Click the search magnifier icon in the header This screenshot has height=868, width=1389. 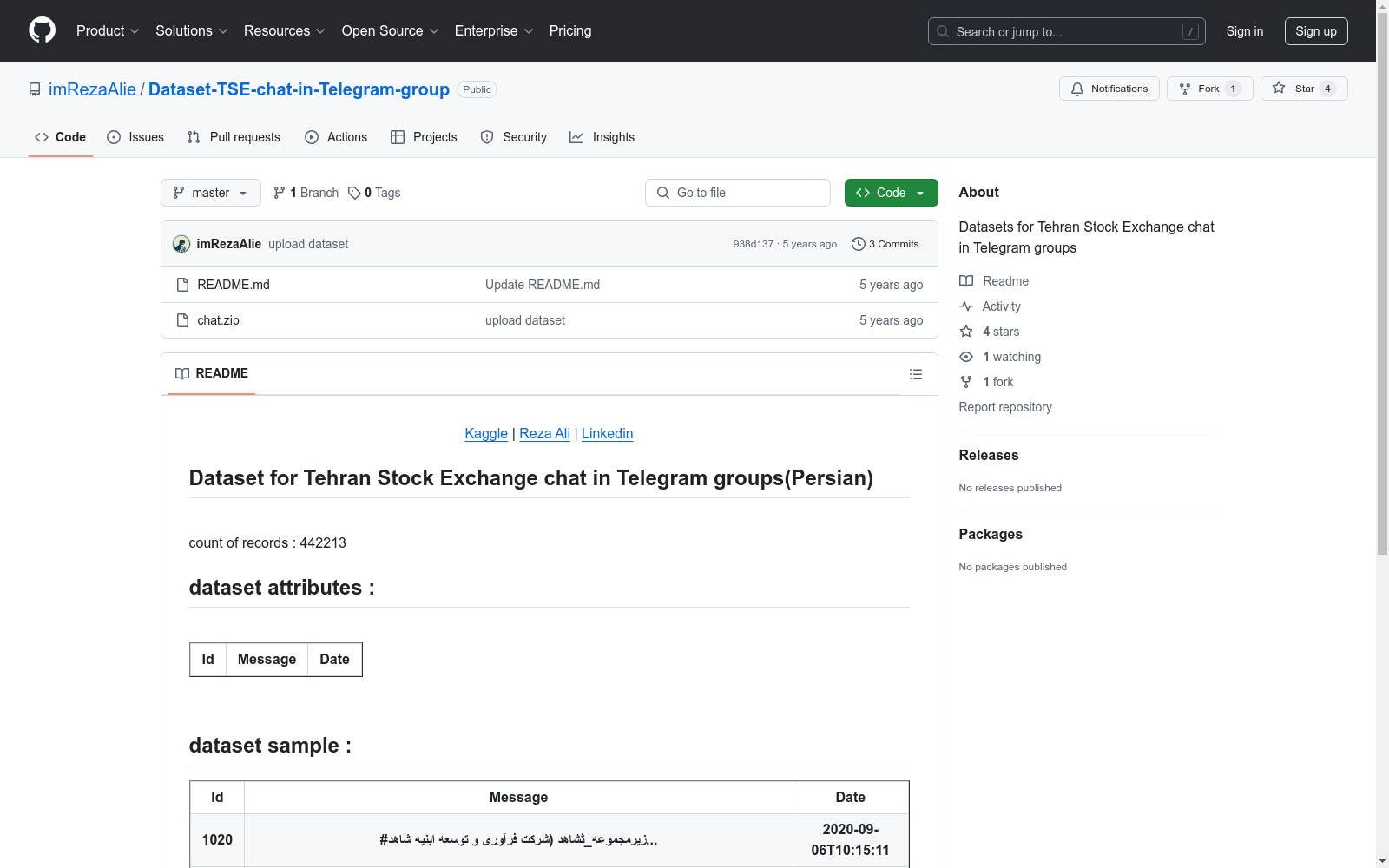tap(943, 31)
